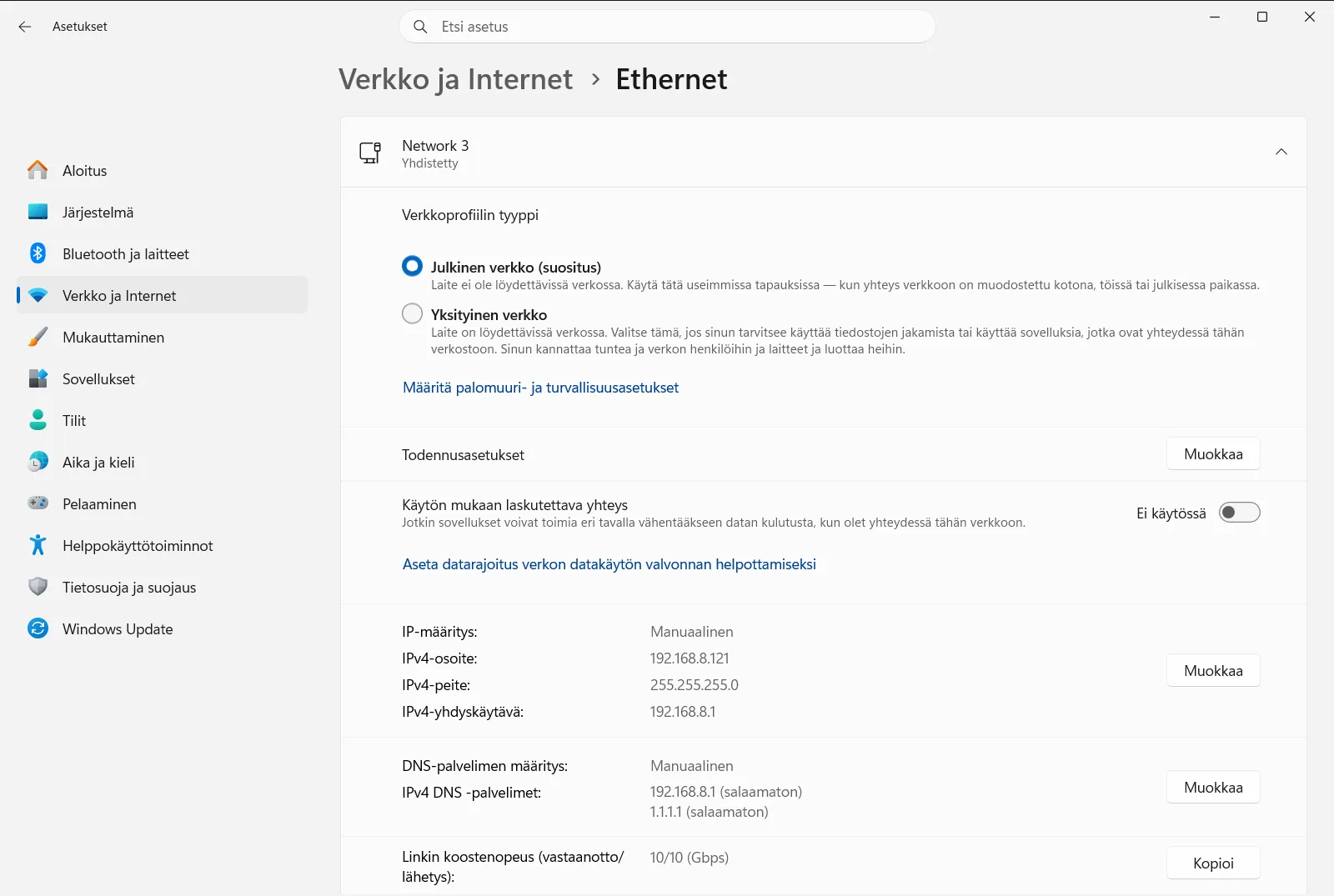
Task: Select Julkinen verkko (suositus) radio button
Action: [412, 266]
